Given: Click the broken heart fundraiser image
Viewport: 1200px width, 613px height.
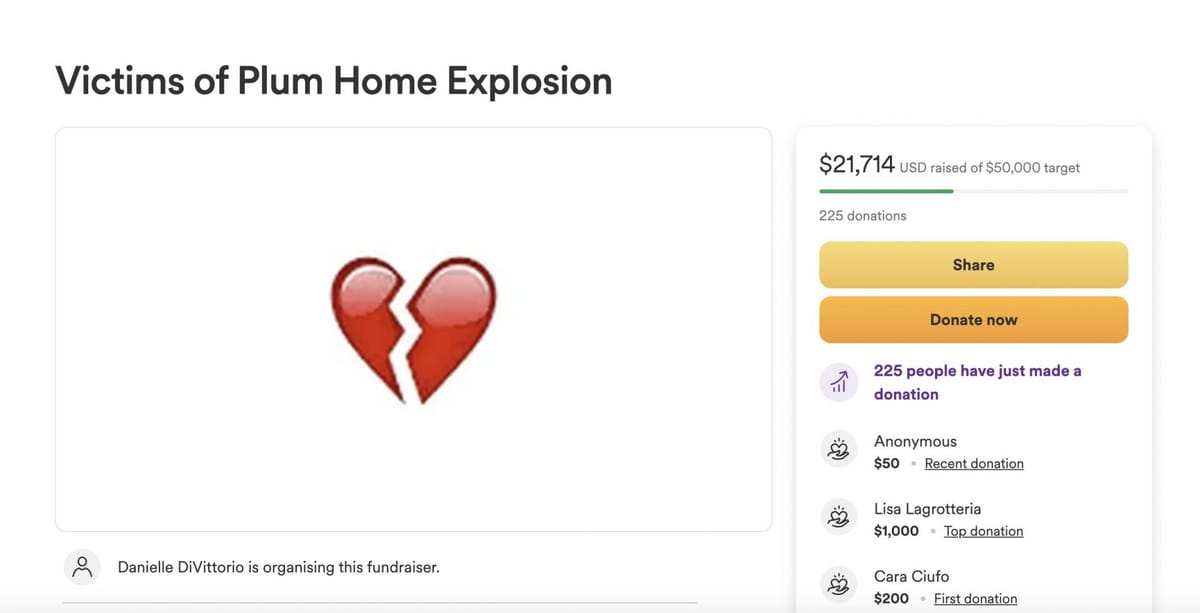Looking at the screenshot, I should 413,330.
